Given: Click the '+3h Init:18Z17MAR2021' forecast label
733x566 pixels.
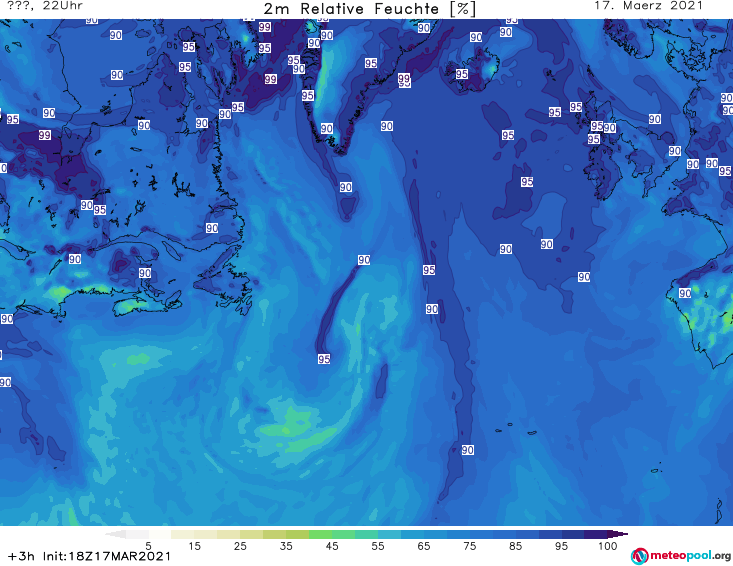Looking at the screenshot, I should 89,556.
